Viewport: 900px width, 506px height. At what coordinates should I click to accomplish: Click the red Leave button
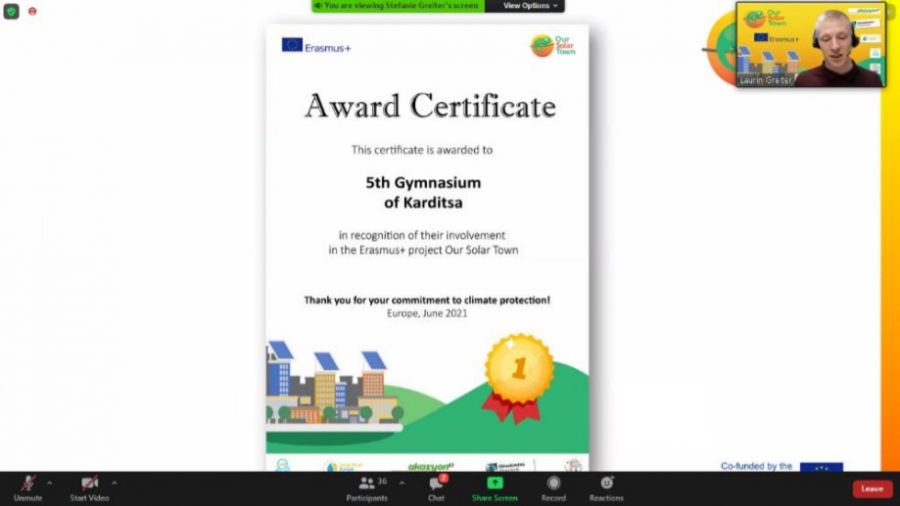point(872,489)
